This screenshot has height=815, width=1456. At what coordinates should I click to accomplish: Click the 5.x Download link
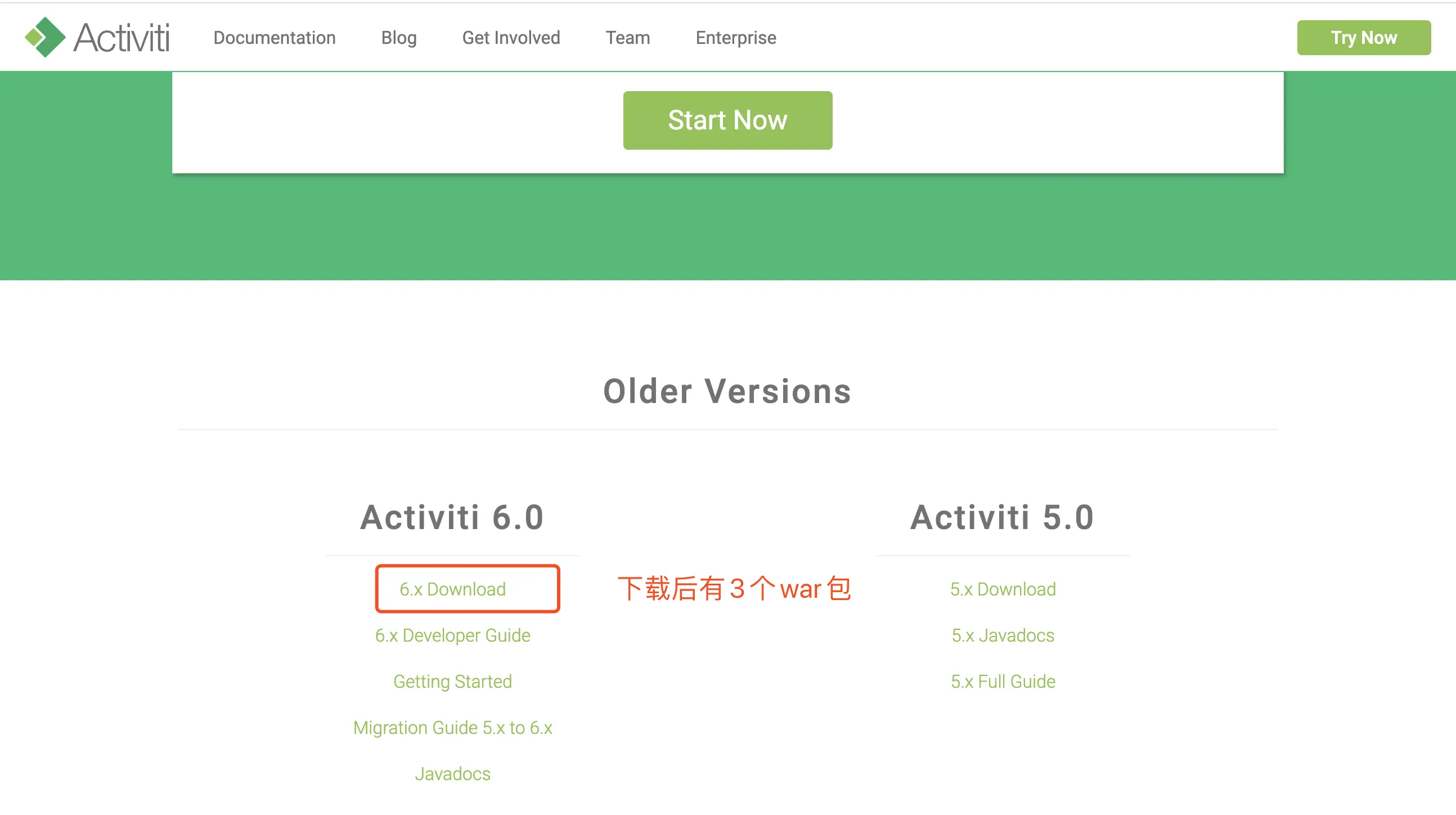click(x=1002, y=589)
